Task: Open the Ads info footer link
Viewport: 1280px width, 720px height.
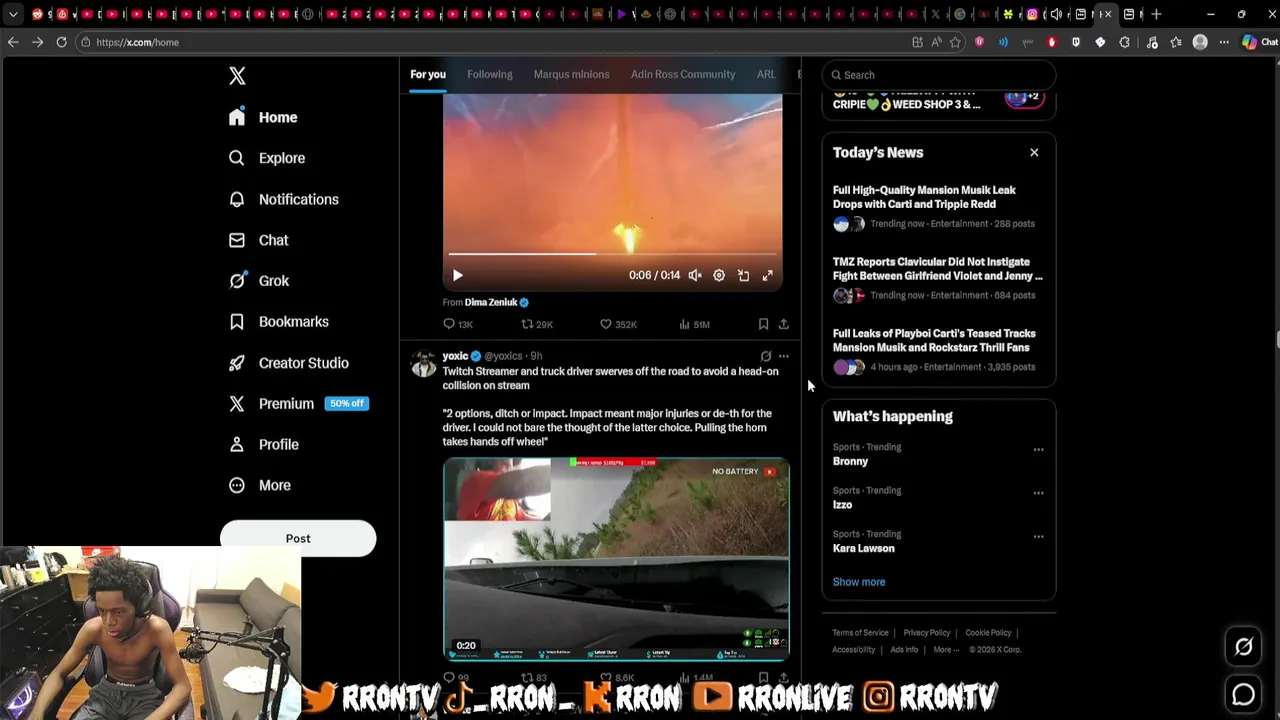Action: 904,650
